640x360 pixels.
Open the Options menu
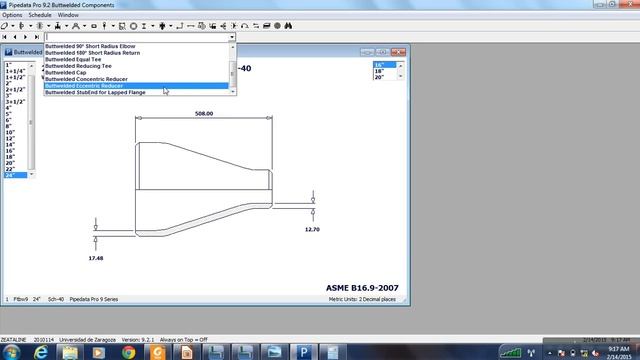pos(12,15)
